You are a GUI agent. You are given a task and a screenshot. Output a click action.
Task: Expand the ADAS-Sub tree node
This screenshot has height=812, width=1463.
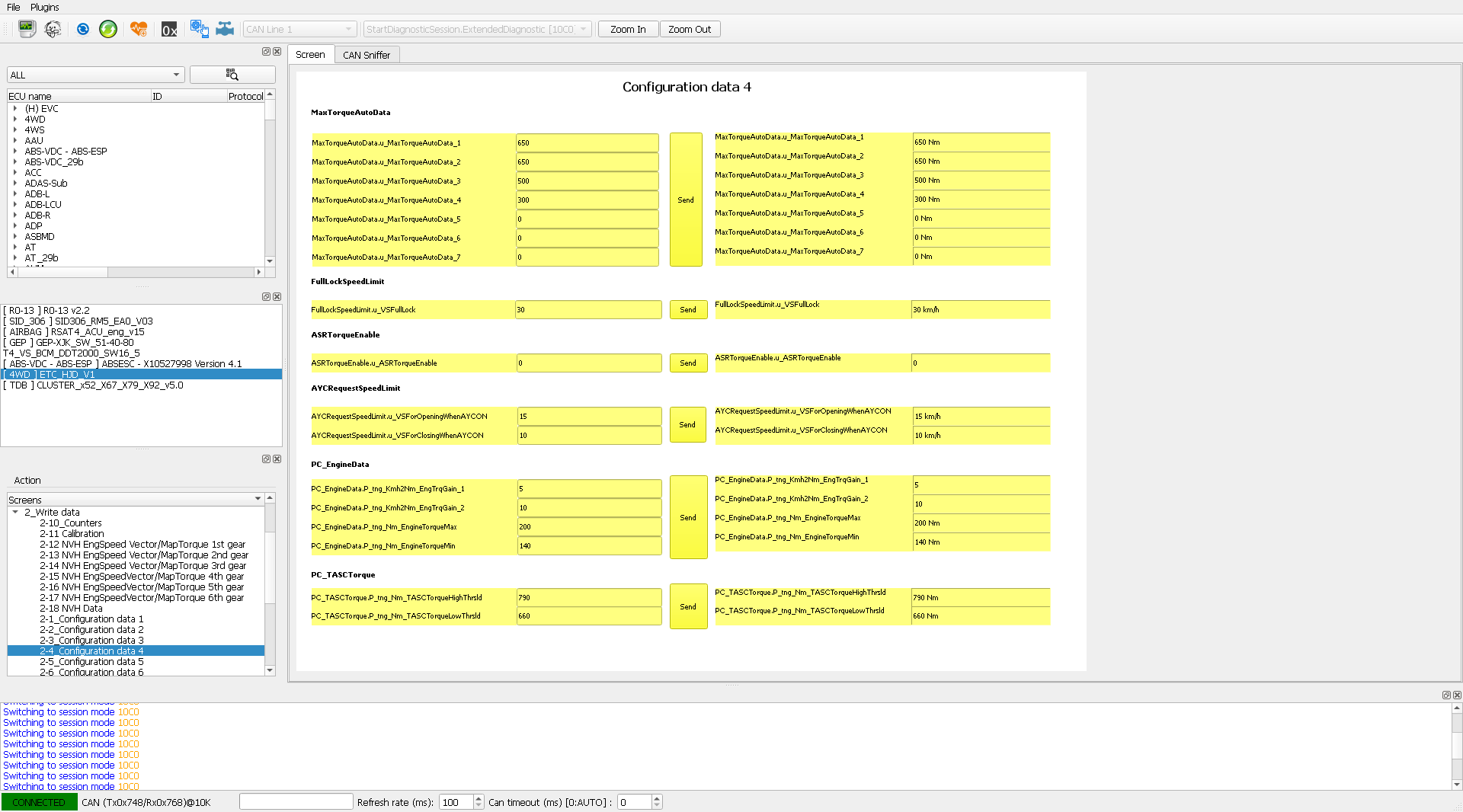pyautogui.click(x=14, y=184)
